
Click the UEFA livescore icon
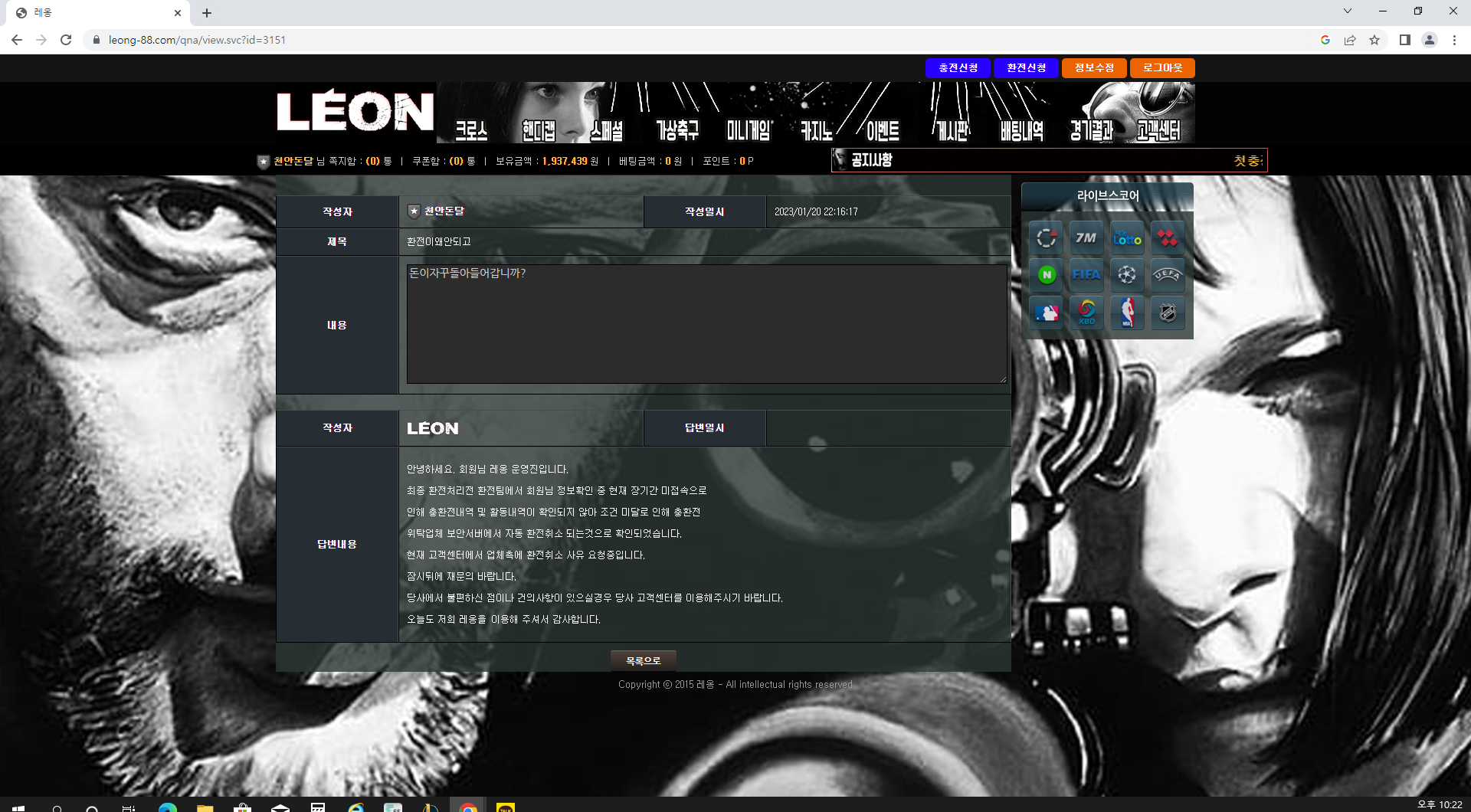[x=1166, y=274]
